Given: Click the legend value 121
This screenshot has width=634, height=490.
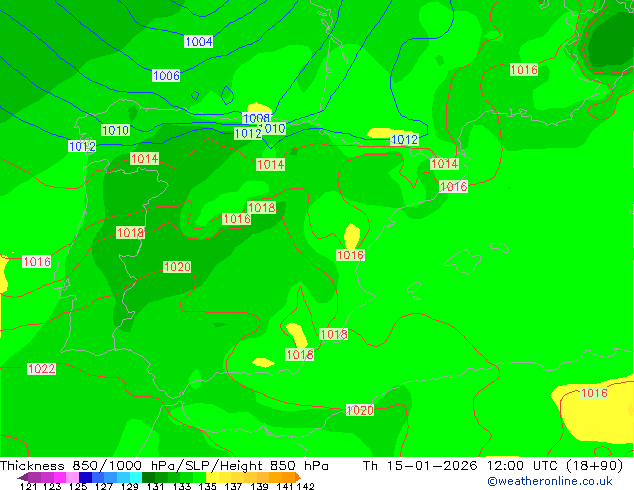Looking at the screenshot, I should tap(28, 486).
